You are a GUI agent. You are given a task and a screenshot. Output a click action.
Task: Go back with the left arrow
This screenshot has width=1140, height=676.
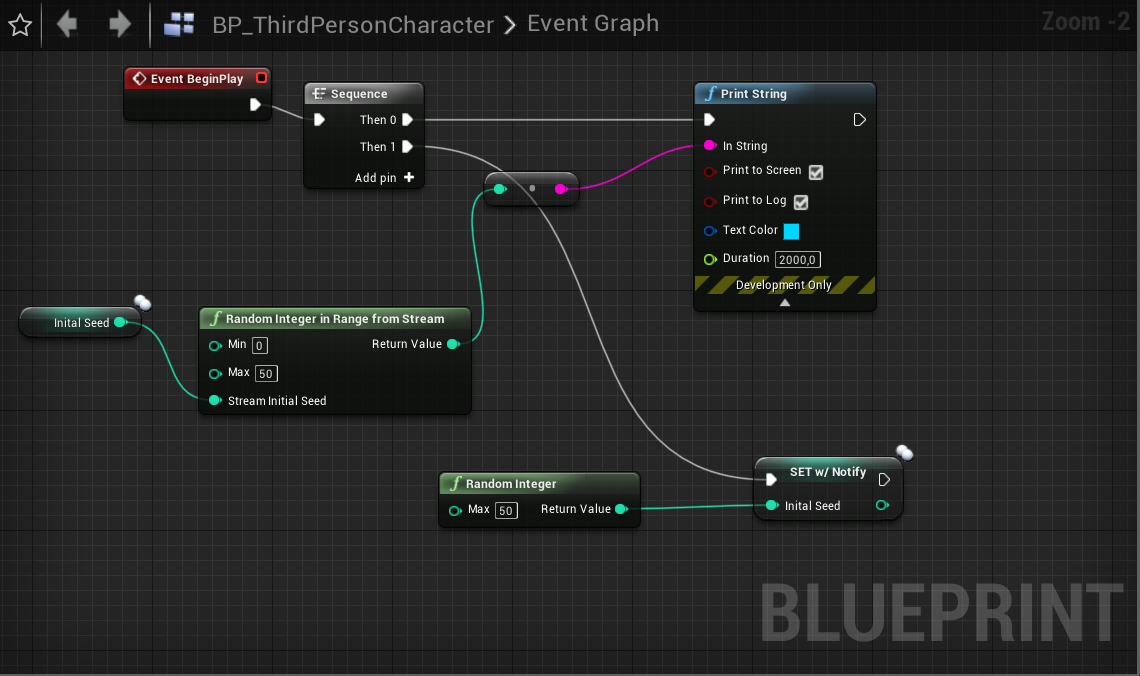point(68,24)
